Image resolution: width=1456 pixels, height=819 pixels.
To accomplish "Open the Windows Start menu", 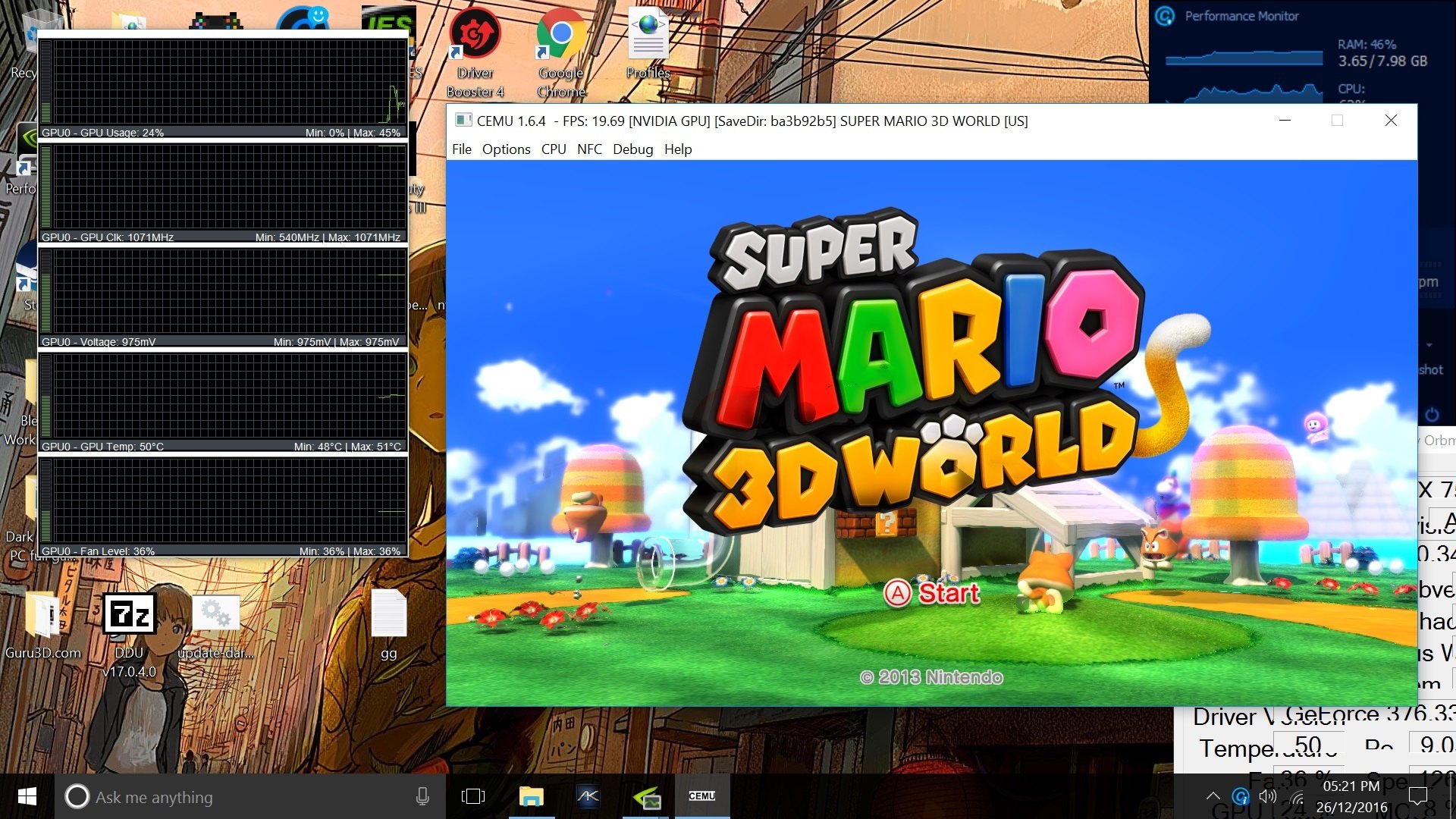I will 27,796.
